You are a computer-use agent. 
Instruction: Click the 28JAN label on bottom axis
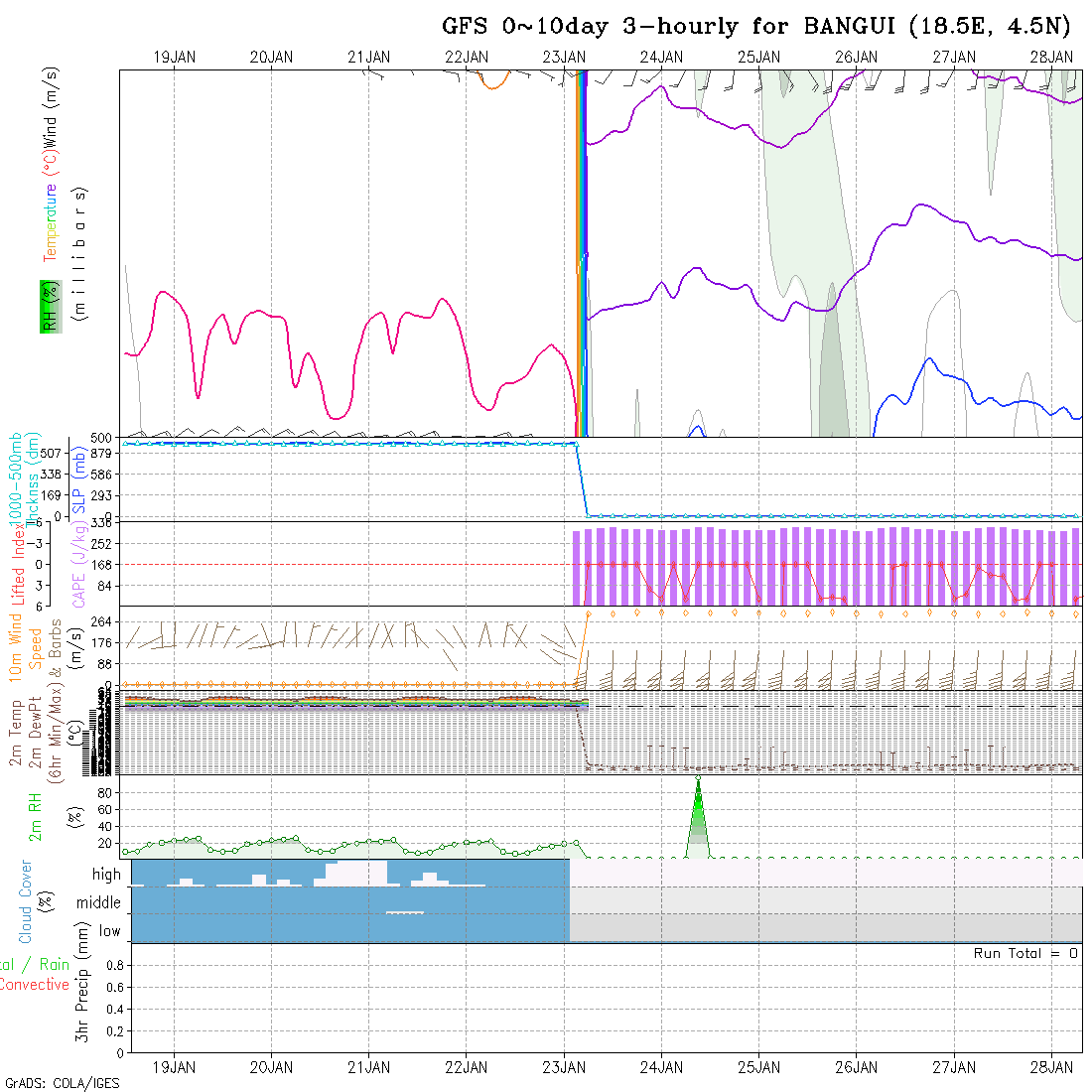1051,1067
